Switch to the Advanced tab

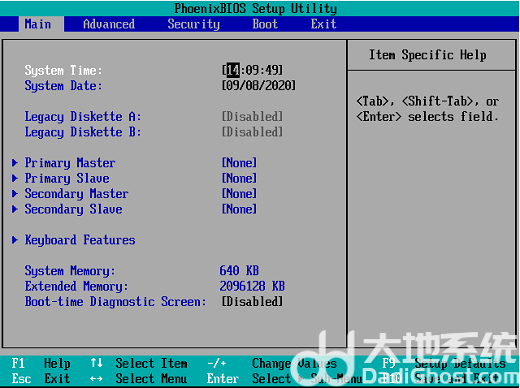109,24
